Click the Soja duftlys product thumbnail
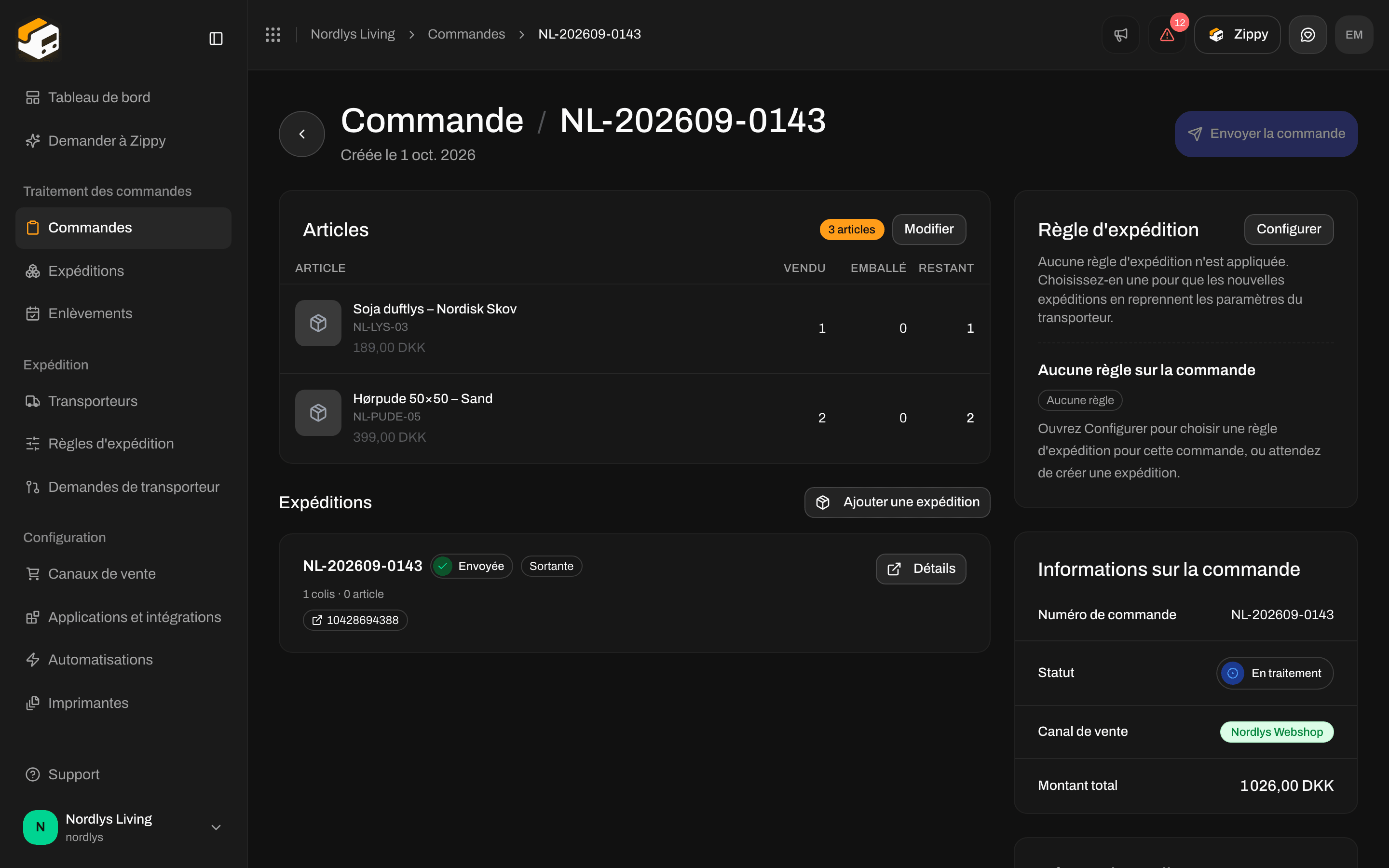This screenshot has height=868, width=1389. click(x=318, y=323)
